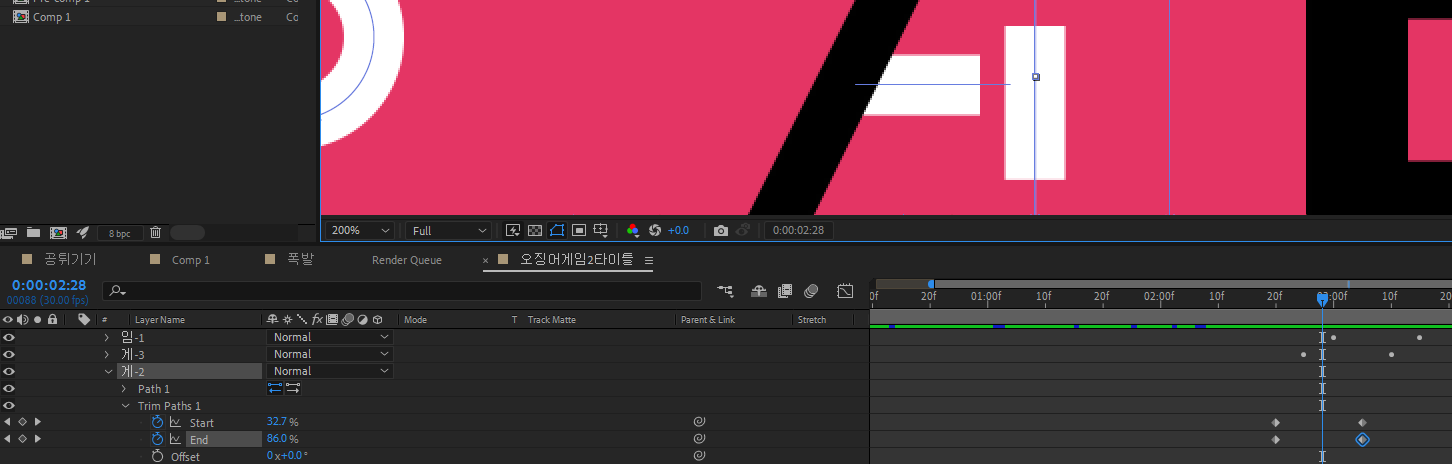The image size is (1452, 464).
Task: Open blend mode dropdown for 임-1
Action: point(330,337)
